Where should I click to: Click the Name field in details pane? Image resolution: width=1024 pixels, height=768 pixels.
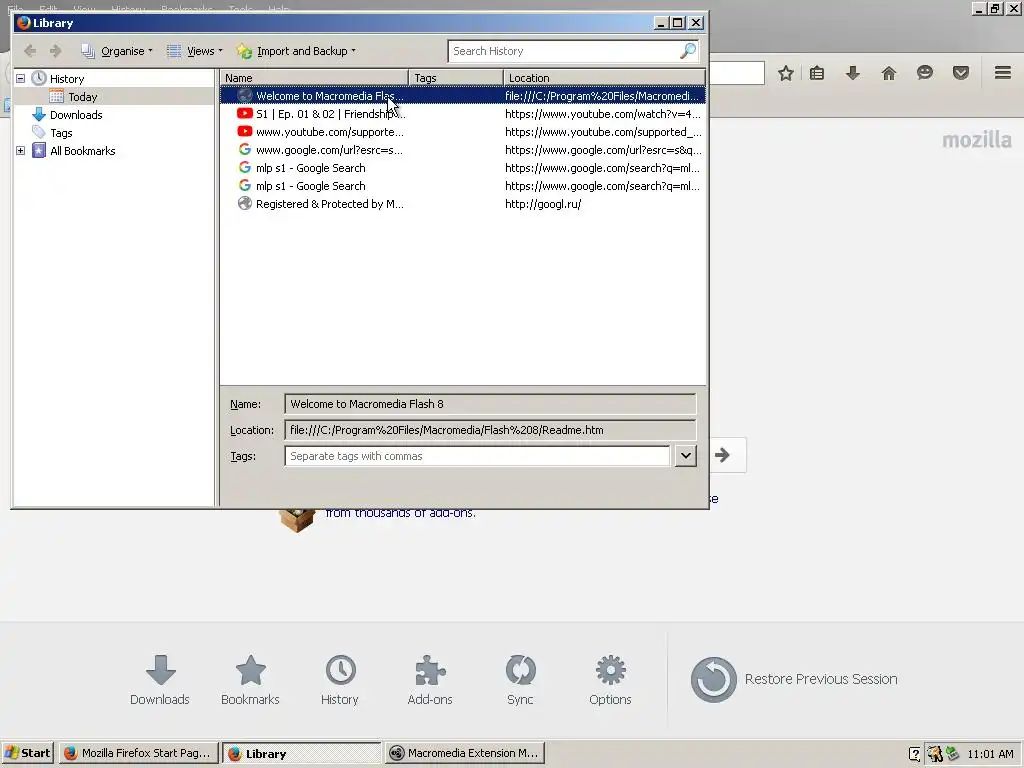click(490, 404)
